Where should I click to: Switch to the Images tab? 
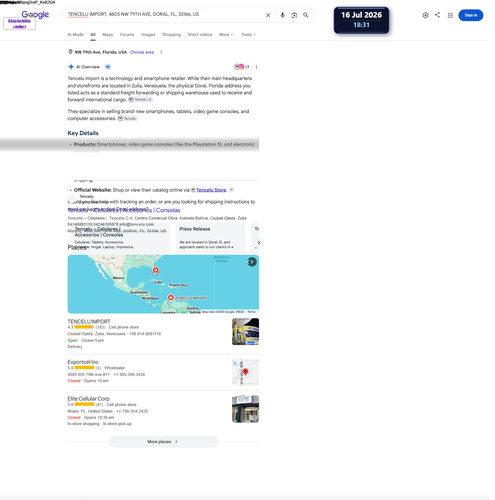point(148,35)
